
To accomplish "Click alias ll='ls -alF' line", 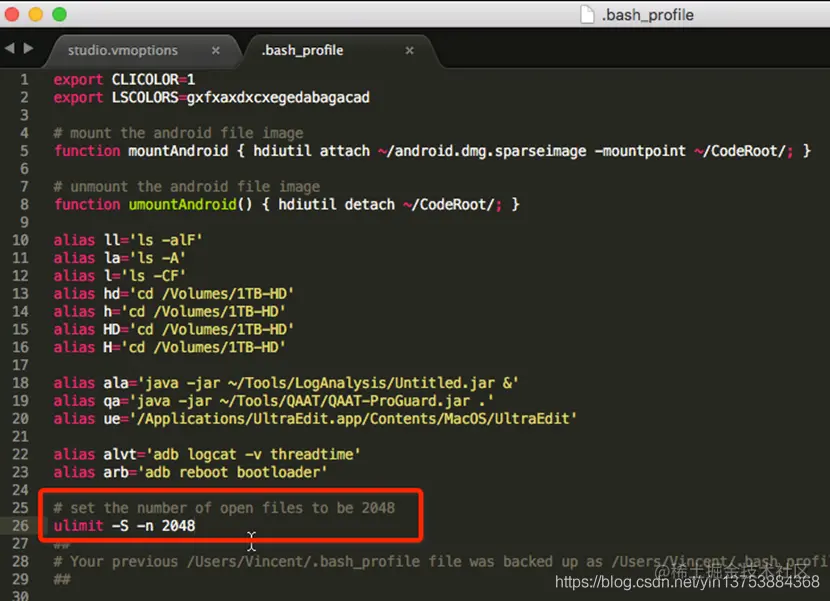I will point(128,240).
